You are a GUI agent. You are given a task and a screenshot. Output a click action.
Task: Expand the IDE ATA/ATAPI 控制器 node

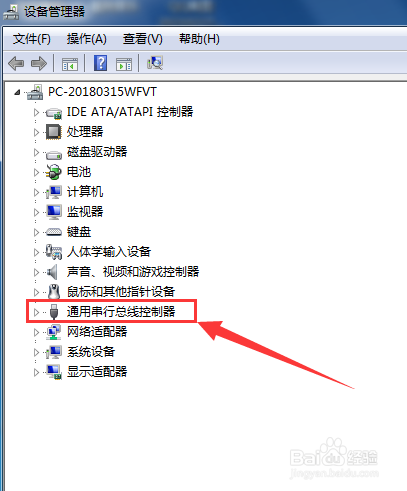[x=36, y=112]
